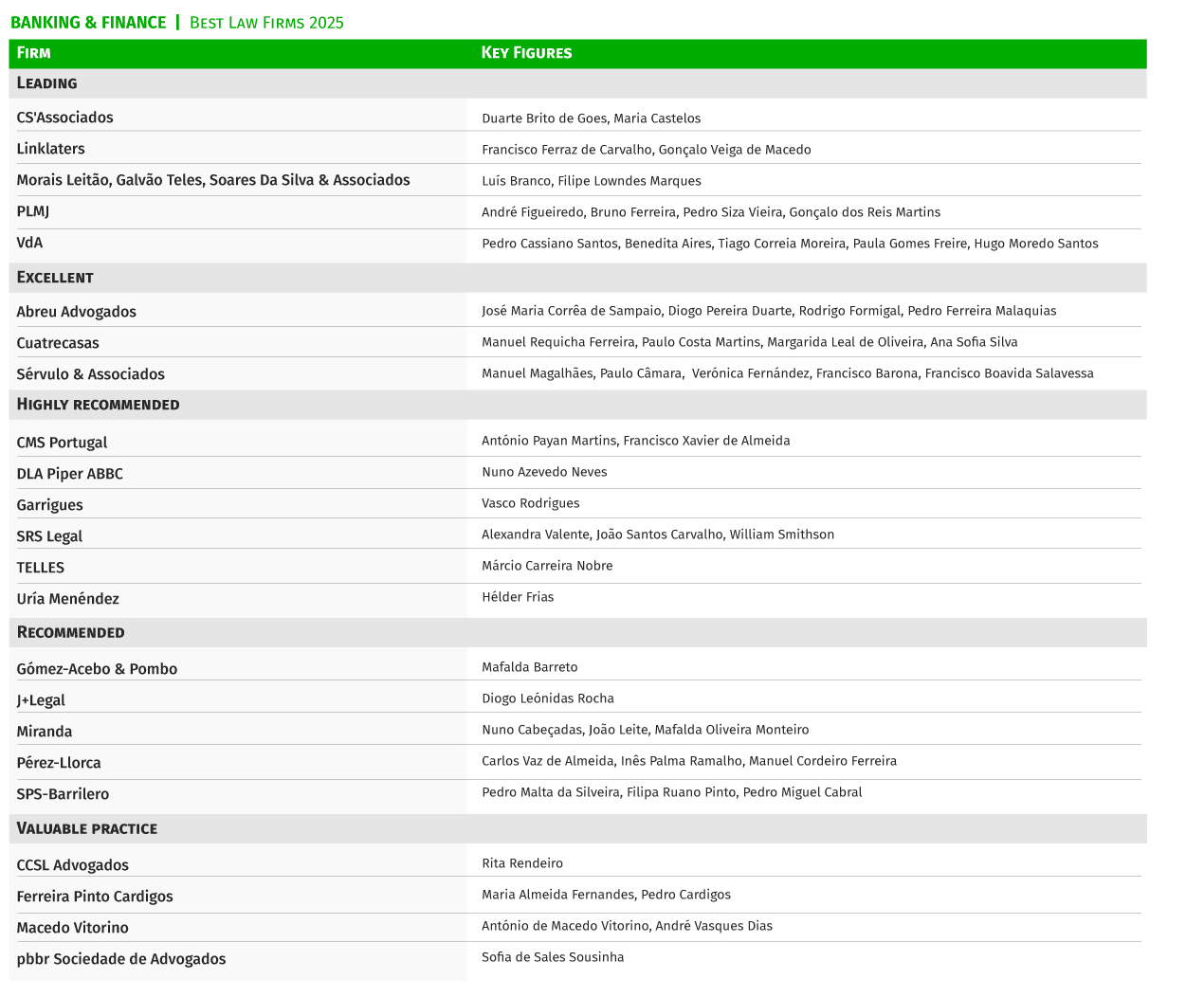Viewport: 1204px width, 997px height.
Task: Click CMS Portugal firm name
Action: [62, 443]
